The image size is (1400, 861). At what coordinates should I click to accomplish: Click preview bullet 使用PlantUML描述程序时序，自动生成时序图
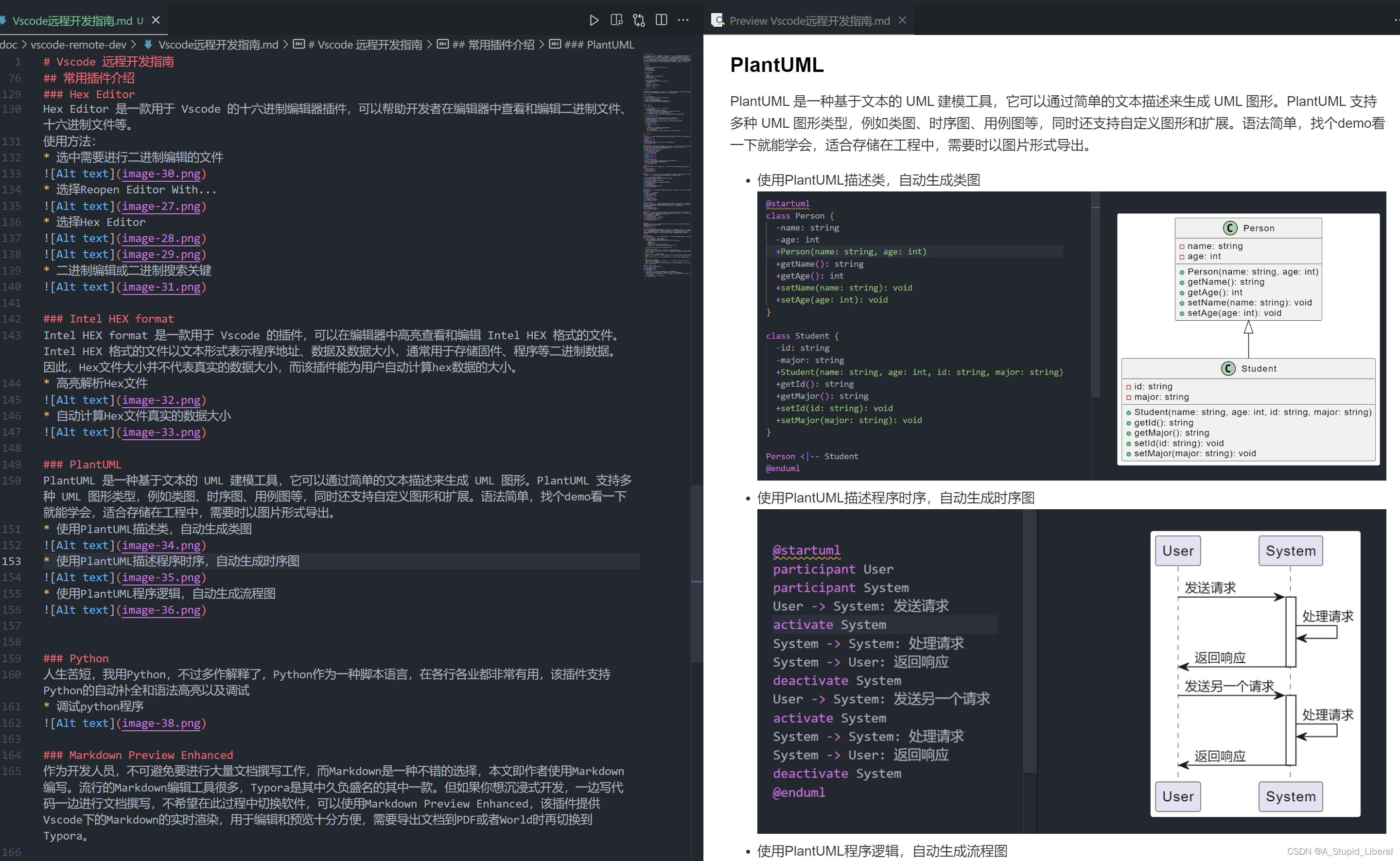pyautogui.click(x=895, y=498)
